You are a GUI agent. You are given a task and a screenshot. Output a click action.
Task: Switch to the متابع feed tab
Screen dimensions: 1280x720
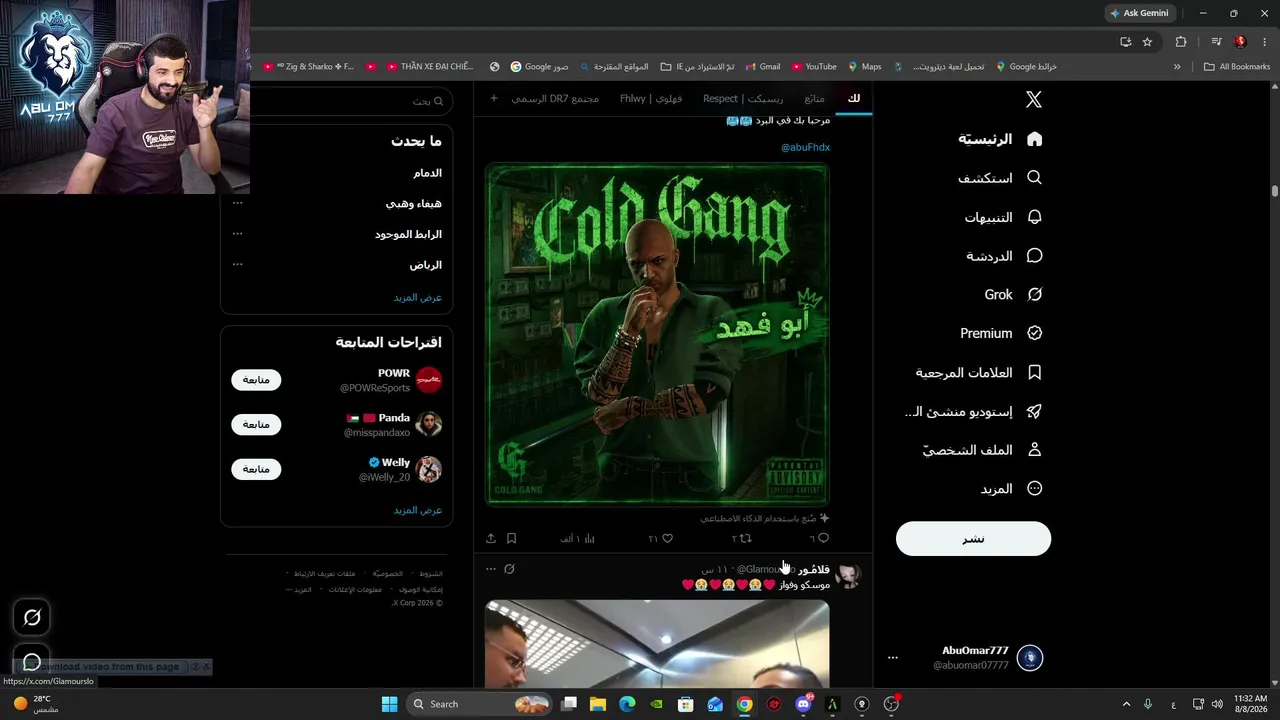pos(814,98)
